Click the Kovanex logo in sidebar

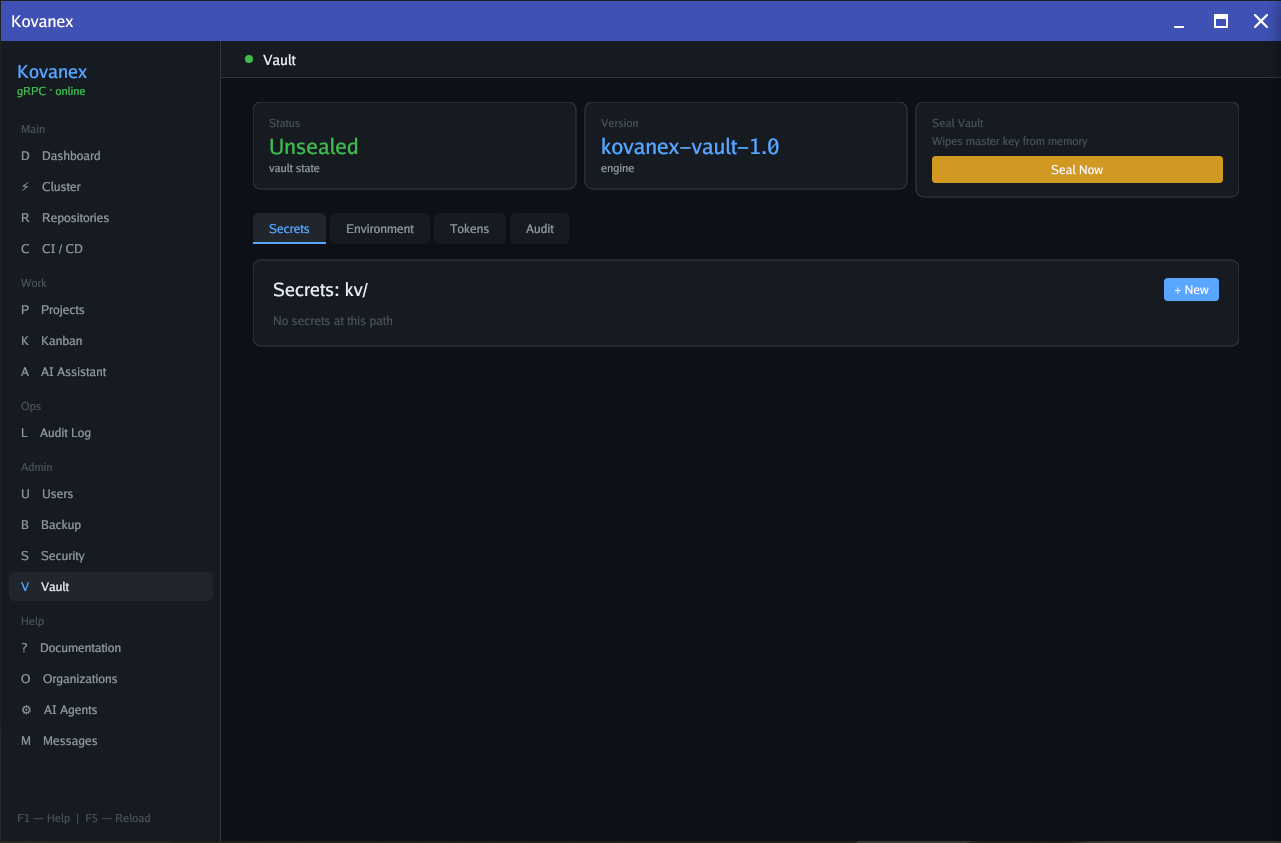(x=52, y=72)
